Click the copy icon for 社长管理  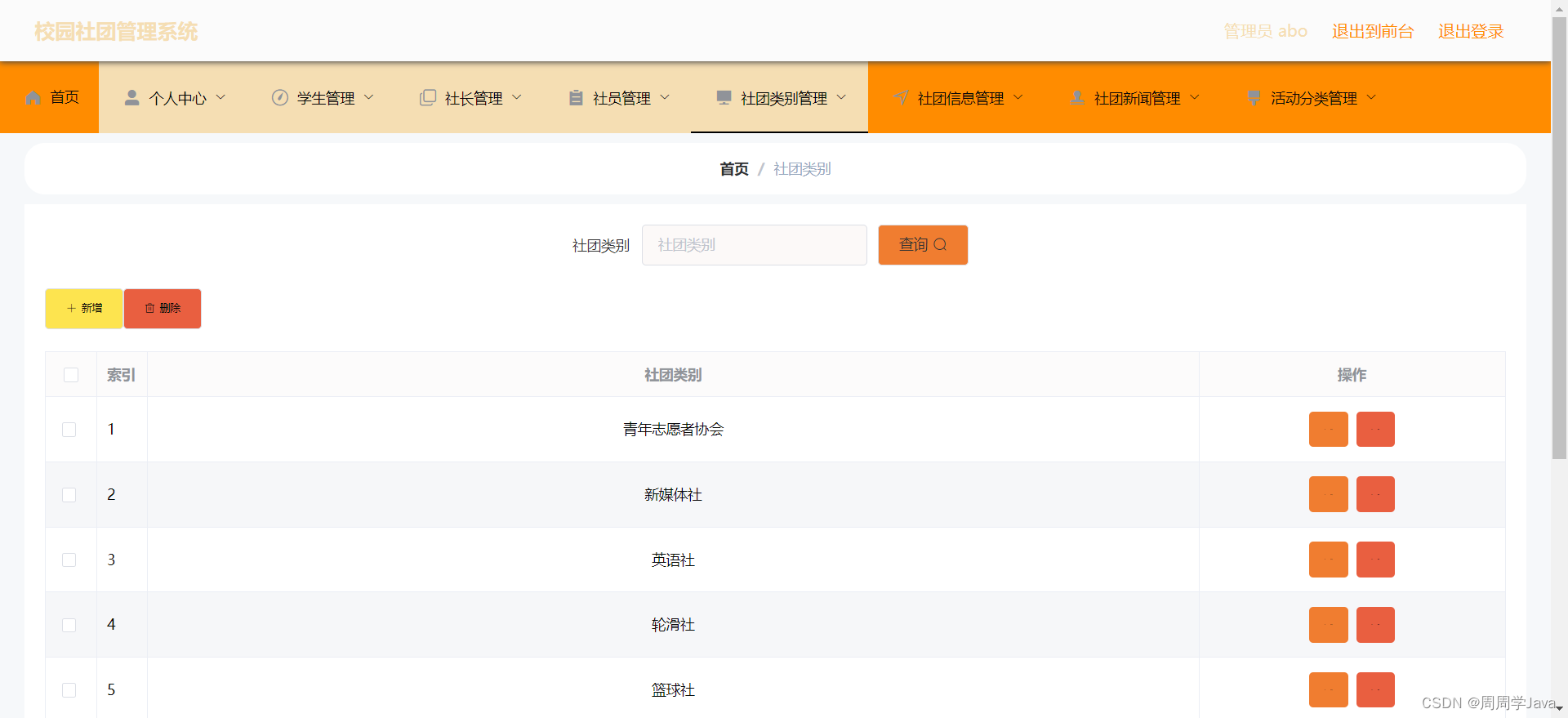pyautogui.click(x=428, y=98)
